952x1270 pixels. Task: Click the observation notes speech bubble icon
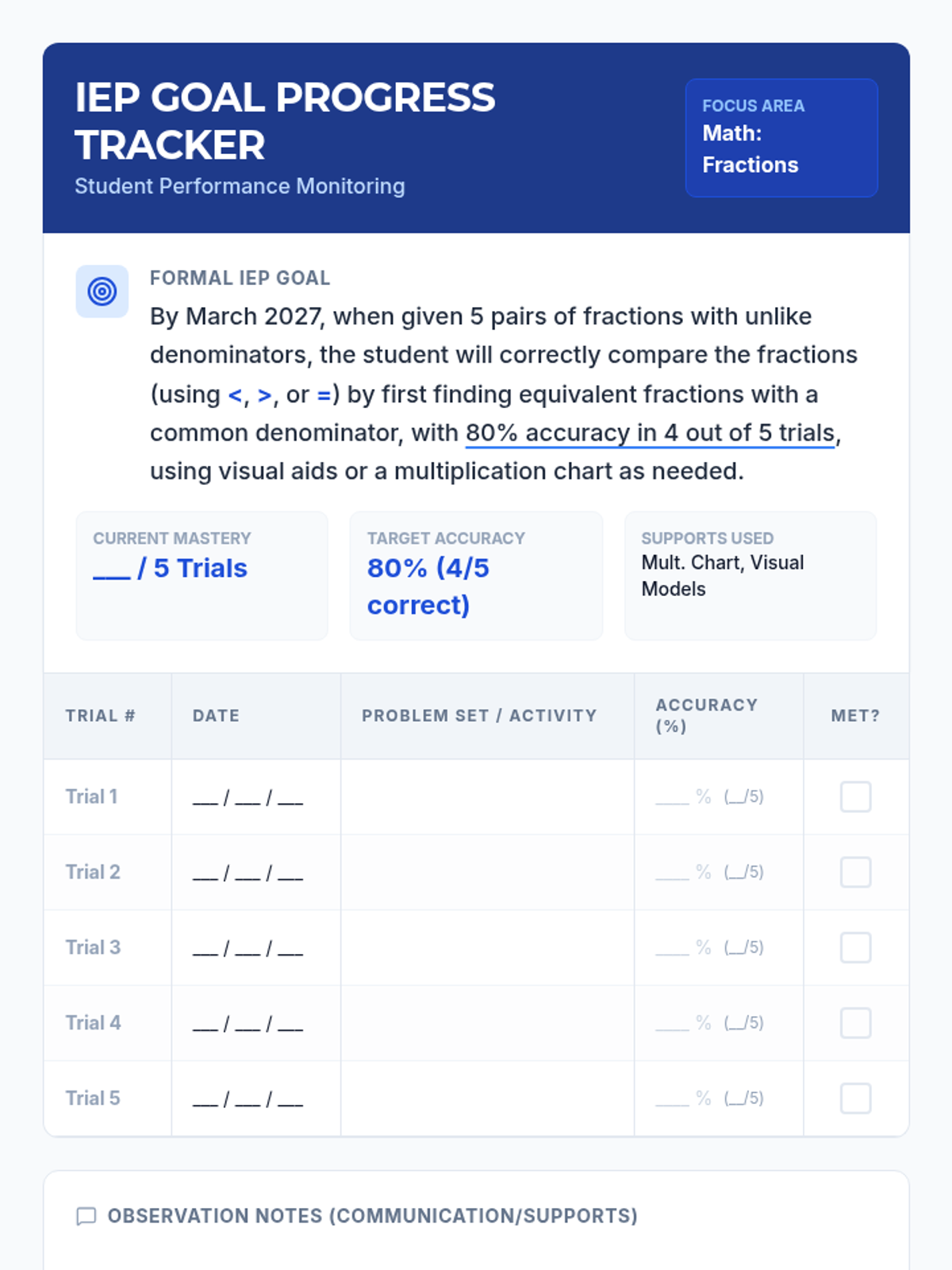[x=86, y=1216]
